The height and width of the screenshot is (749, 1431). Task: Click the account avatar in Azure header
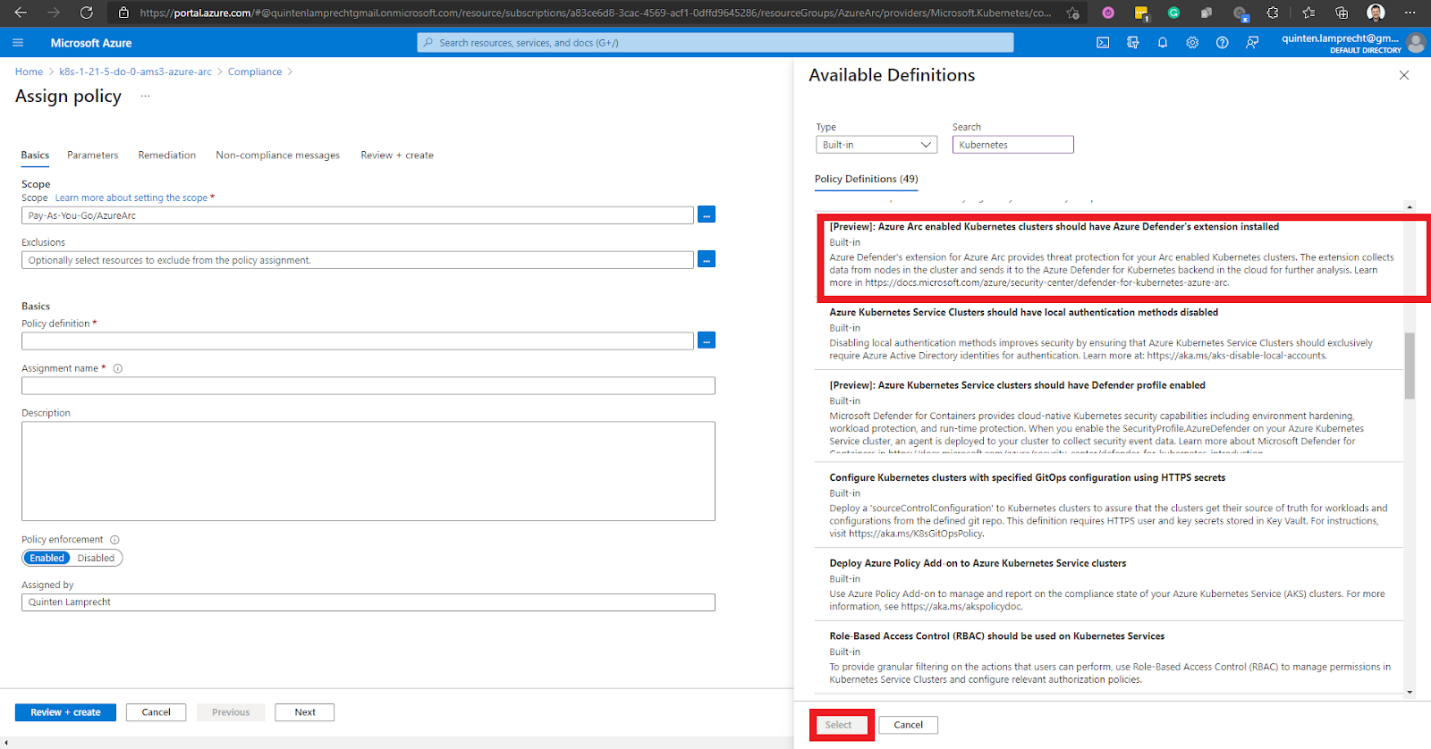tap(1415, 43)
